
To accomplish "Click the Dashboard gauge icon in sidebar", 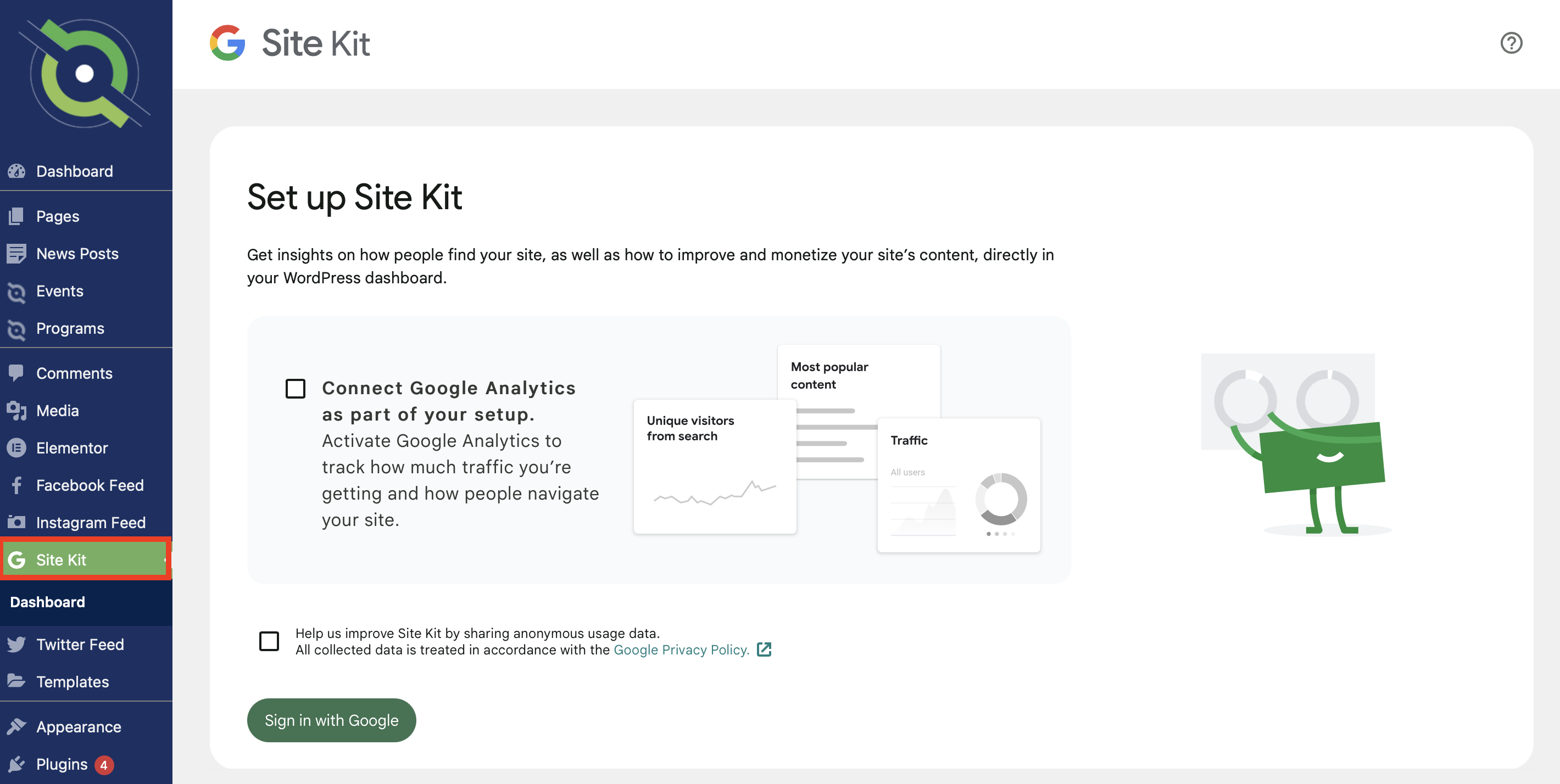I will pos(16,171).
